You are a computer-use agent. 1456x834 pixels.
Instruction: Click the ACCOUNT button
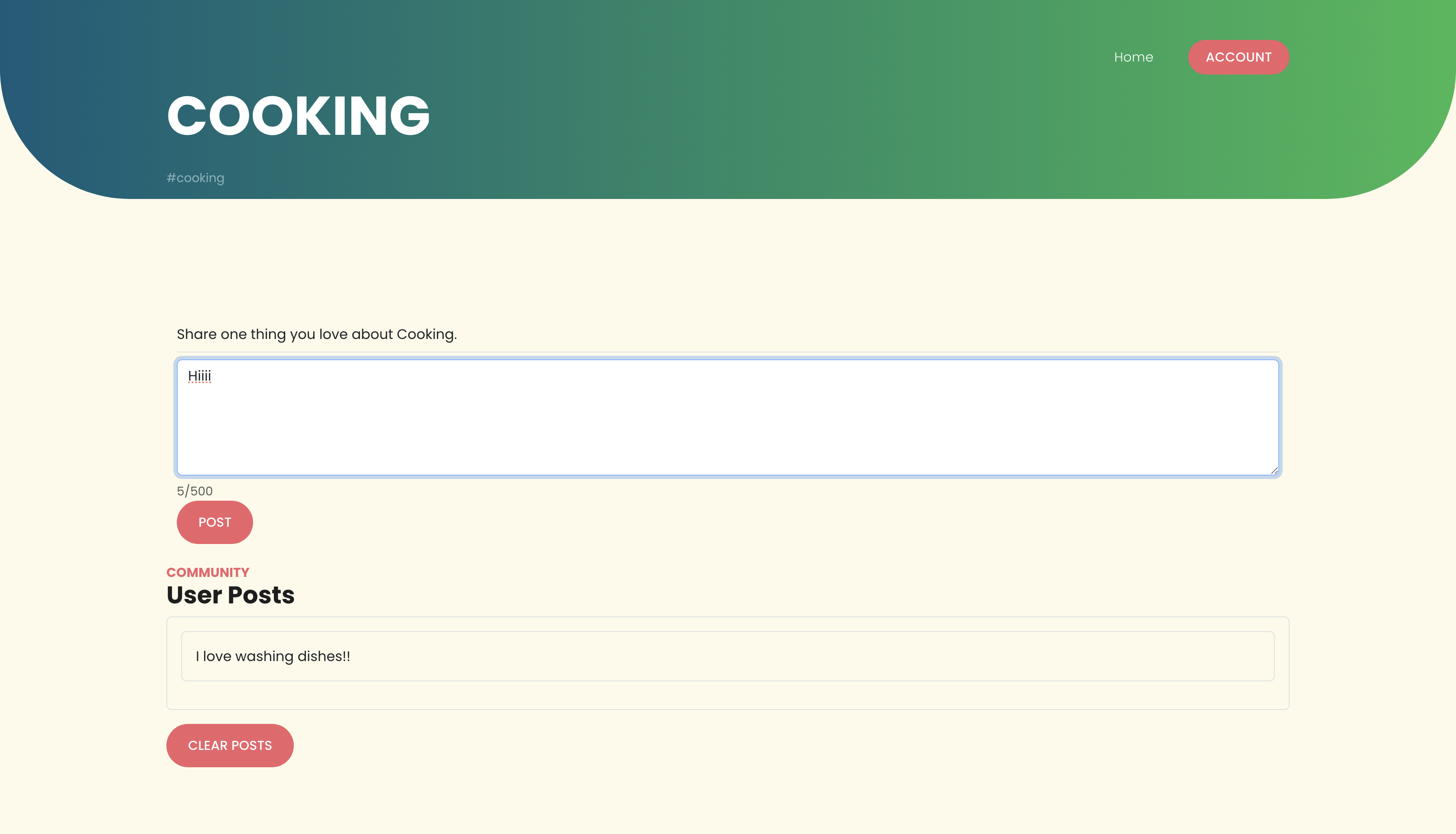point(1238,57)
